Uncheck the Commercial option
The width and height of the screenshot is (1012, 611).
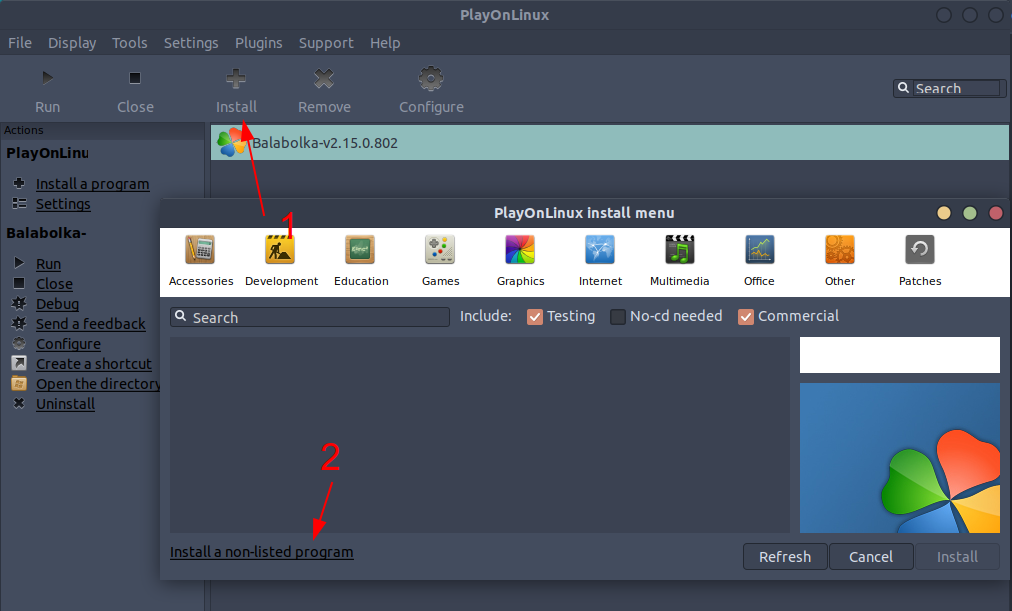(x=745, y=316)
